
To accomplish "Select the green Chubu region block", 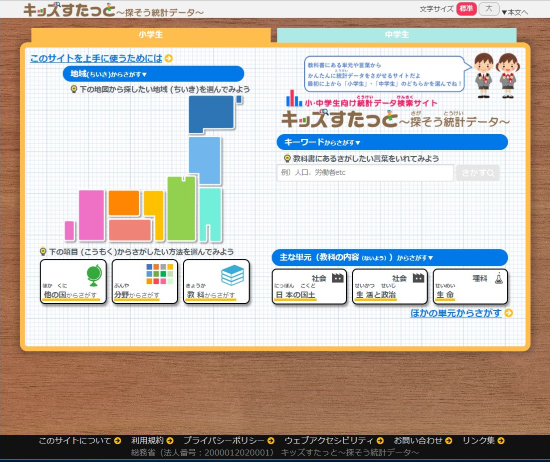I will pos(181,208).
